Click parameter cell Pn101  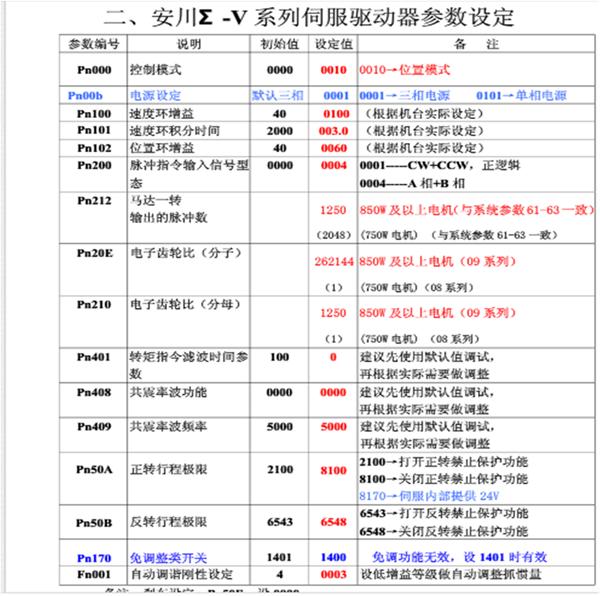94,130
